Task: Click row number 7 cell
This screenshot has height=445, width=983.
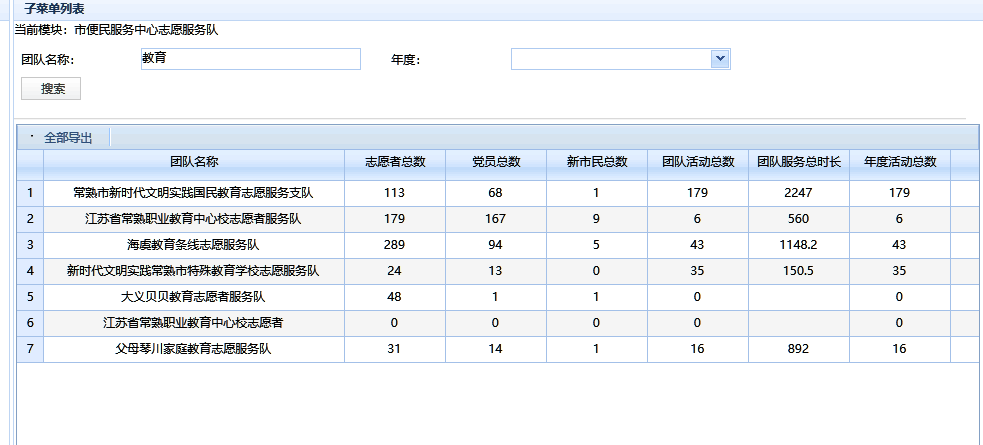Action: click(30, 349)
